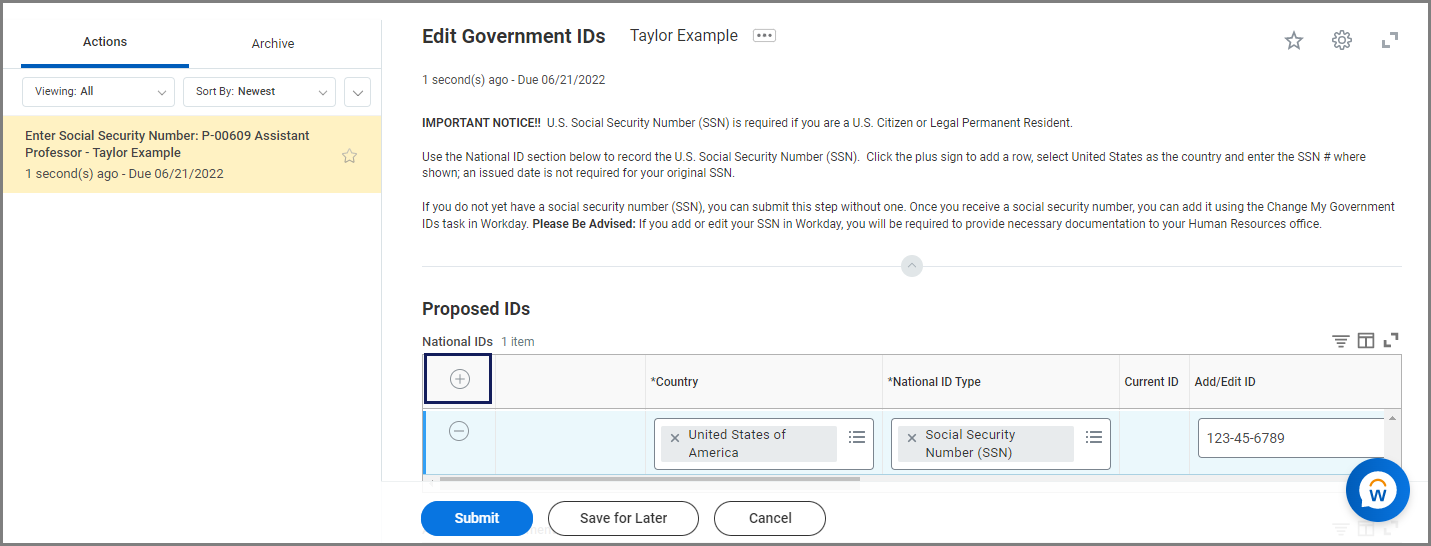1431x546 pixels.
Task: Favorite the Enter Social Security Number inbox item
Action: point(349,156)
